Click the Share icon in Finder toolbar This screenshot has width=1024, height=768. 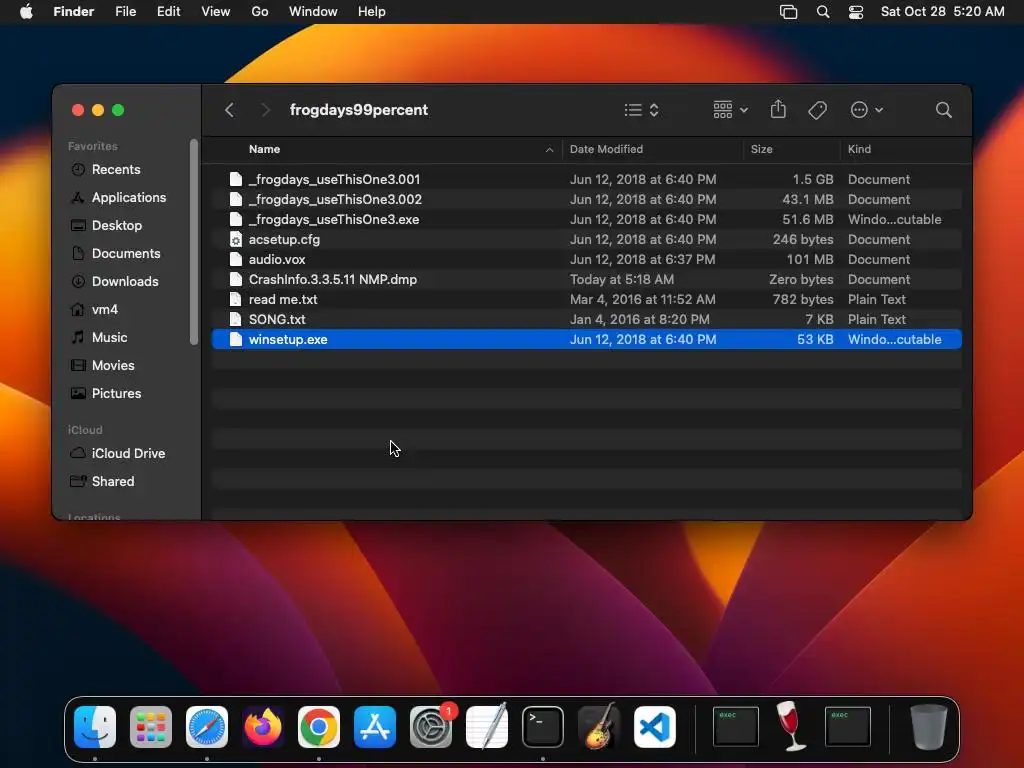(x=778, y=109)
